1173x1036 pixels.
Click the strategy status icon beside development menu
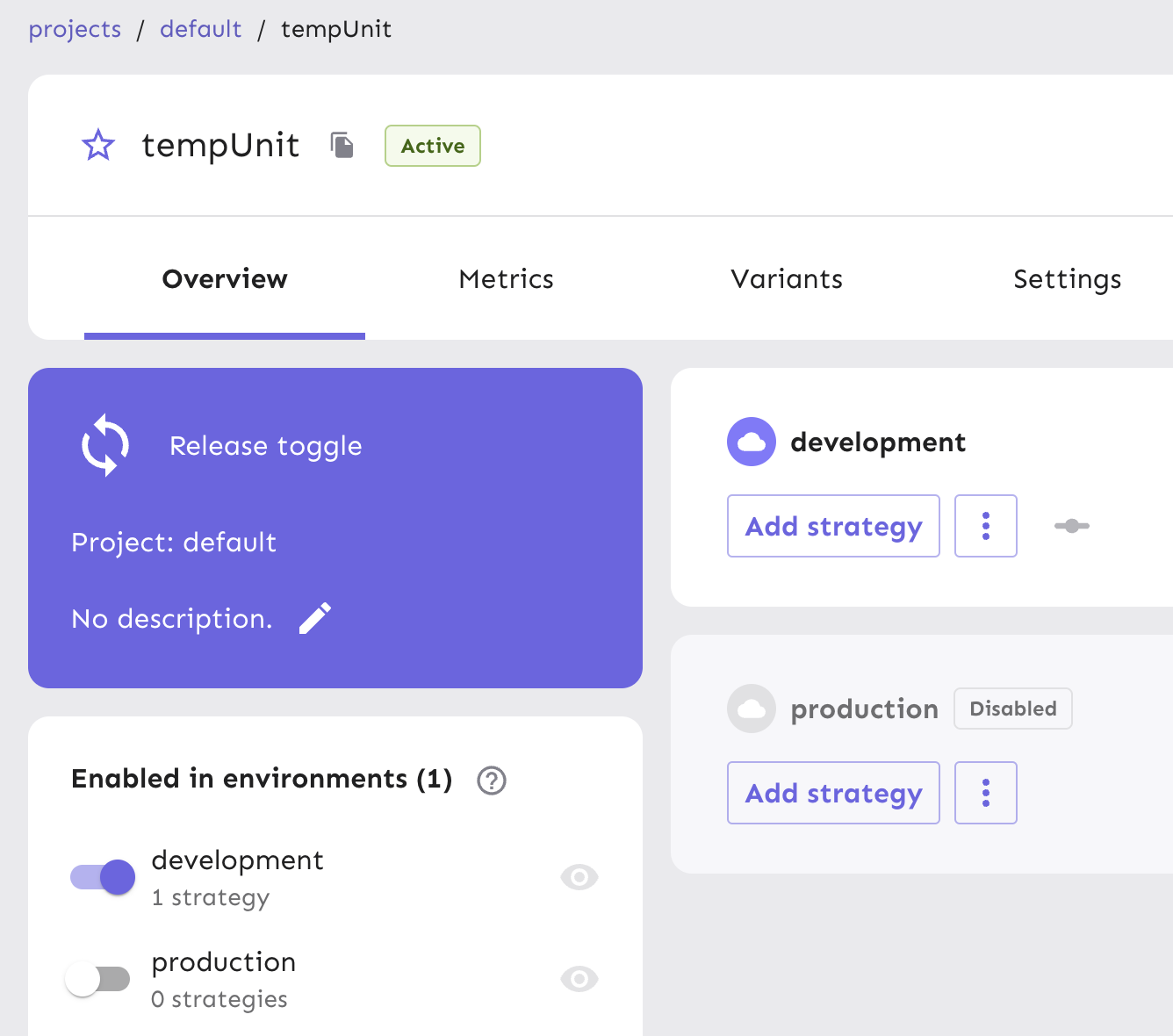(1072, 526)
